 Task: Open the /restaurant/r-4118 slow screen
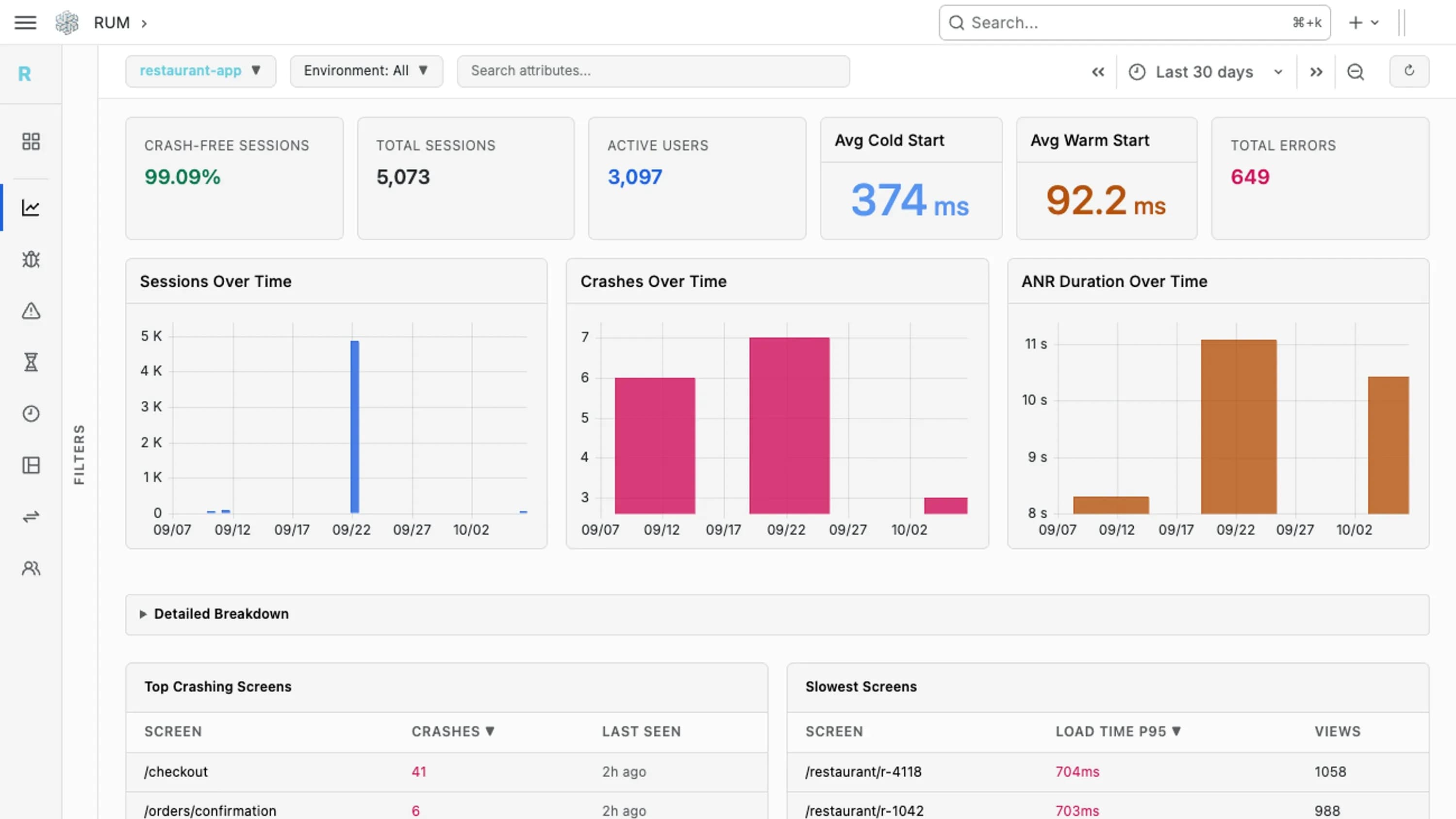click(x=1108, y=771)
